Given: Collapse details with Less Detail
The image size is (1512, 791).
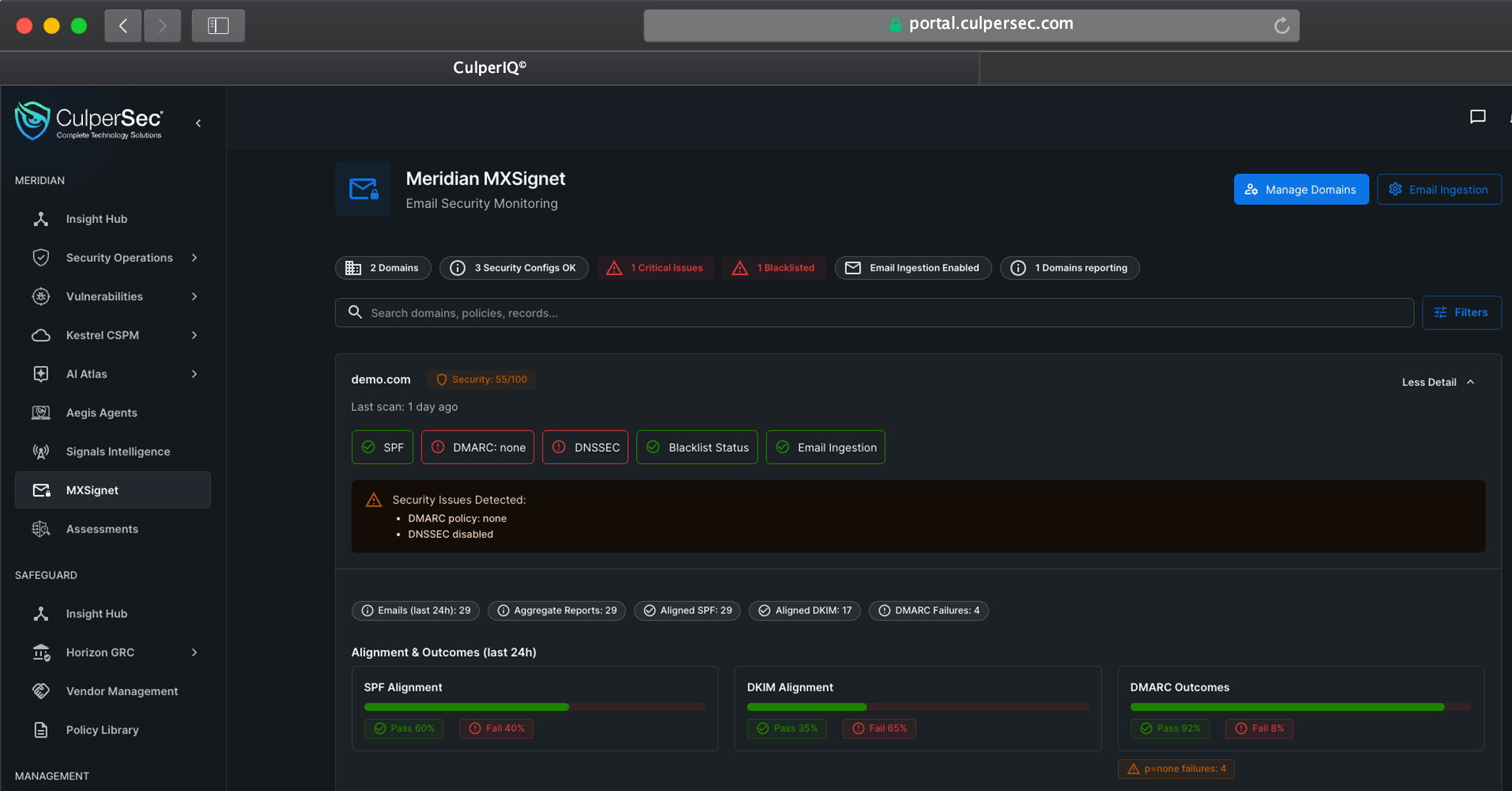Looking at the screenshot, I should (x=1438, y=382).
